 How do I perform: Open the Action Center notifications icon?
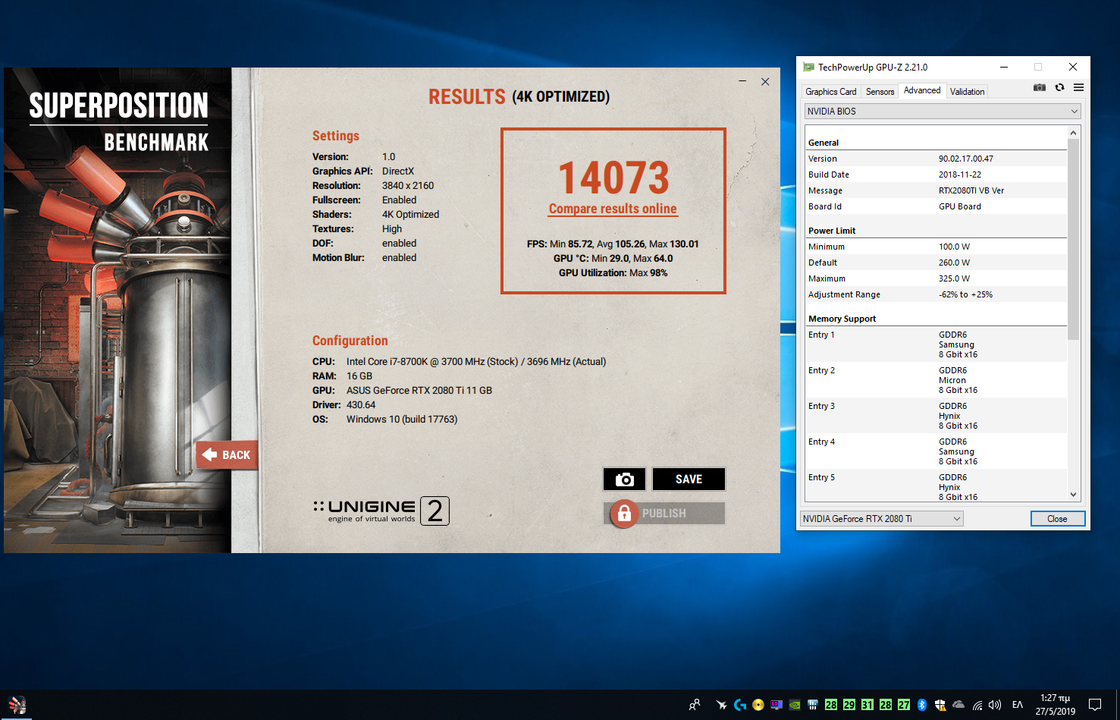click(x=1094, y=705)
